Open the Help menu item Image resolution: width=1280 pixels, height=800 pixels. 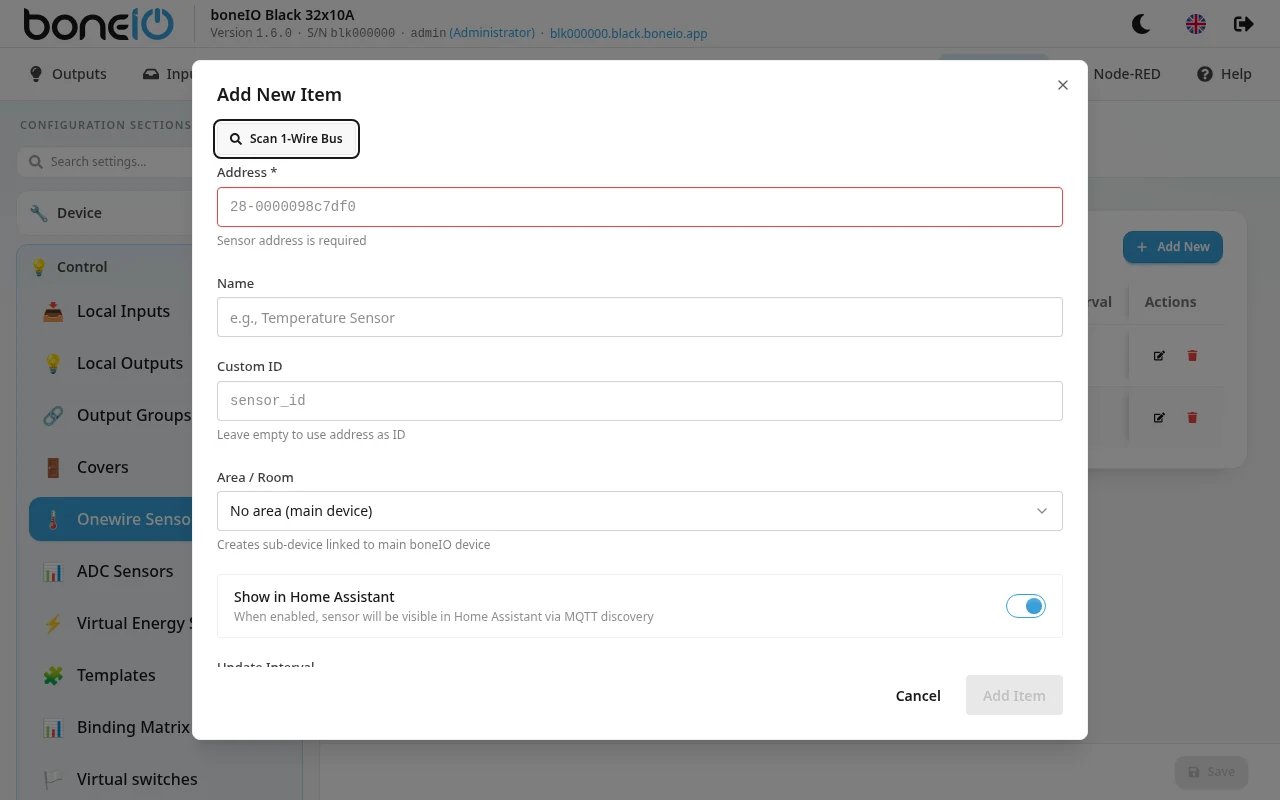(1224, 74)
